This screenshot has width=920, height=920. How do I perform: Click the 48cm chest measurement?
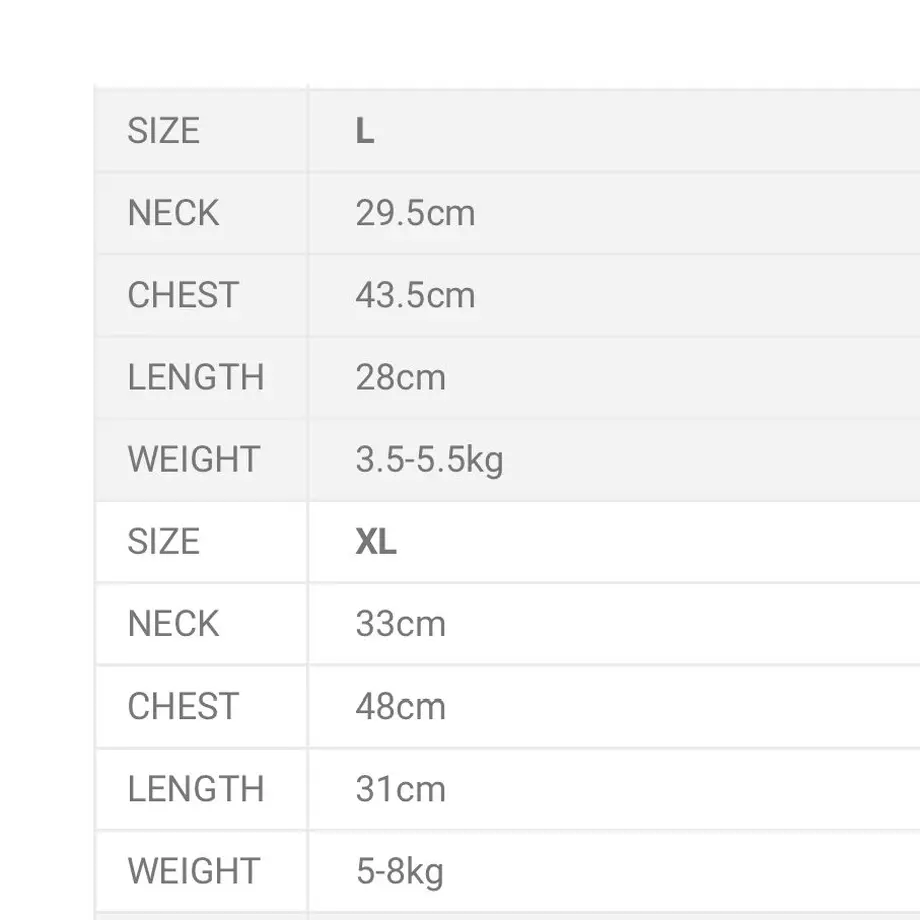[x=400, y=706]
